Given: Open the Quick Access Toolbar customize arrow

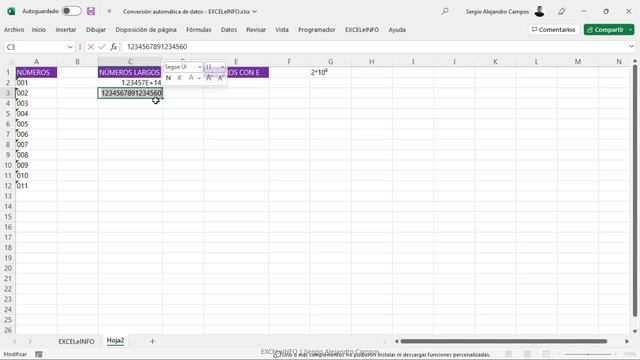Looking at the screenshot, I should 109,11.
